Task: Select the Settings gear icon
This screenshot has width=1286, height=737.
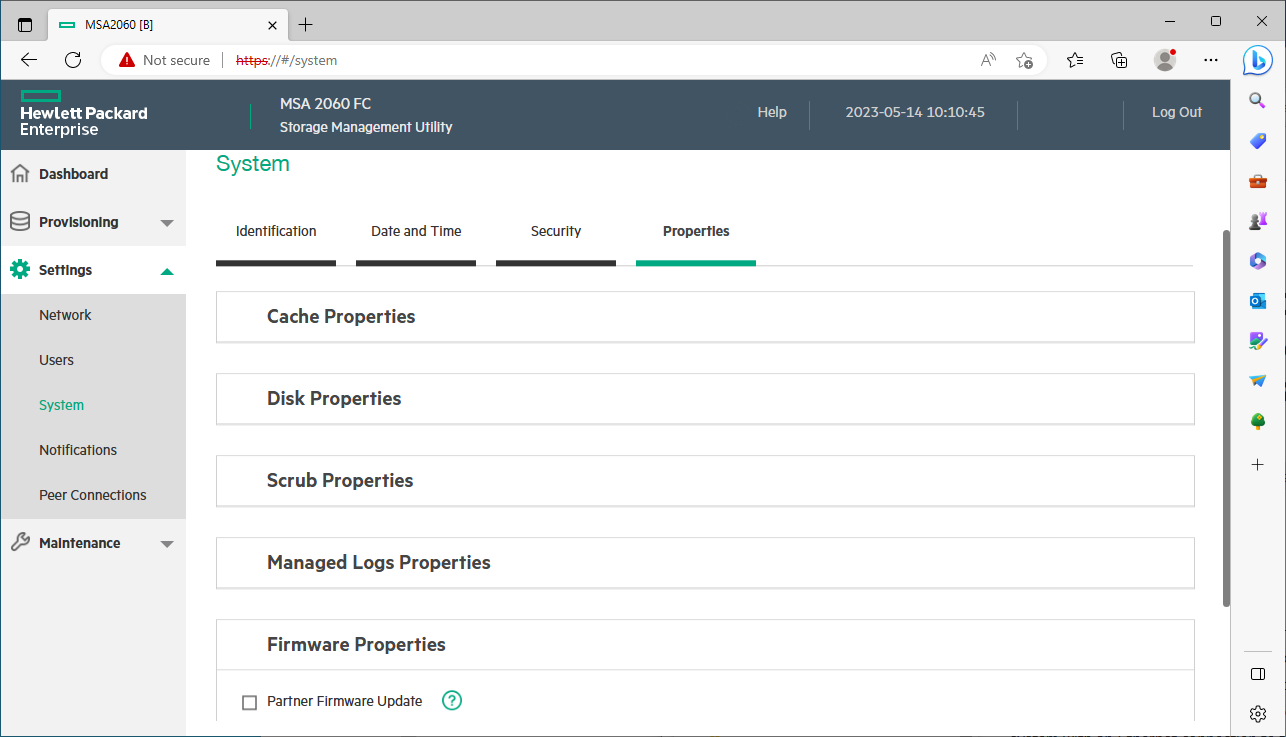Action: (20, 269)
